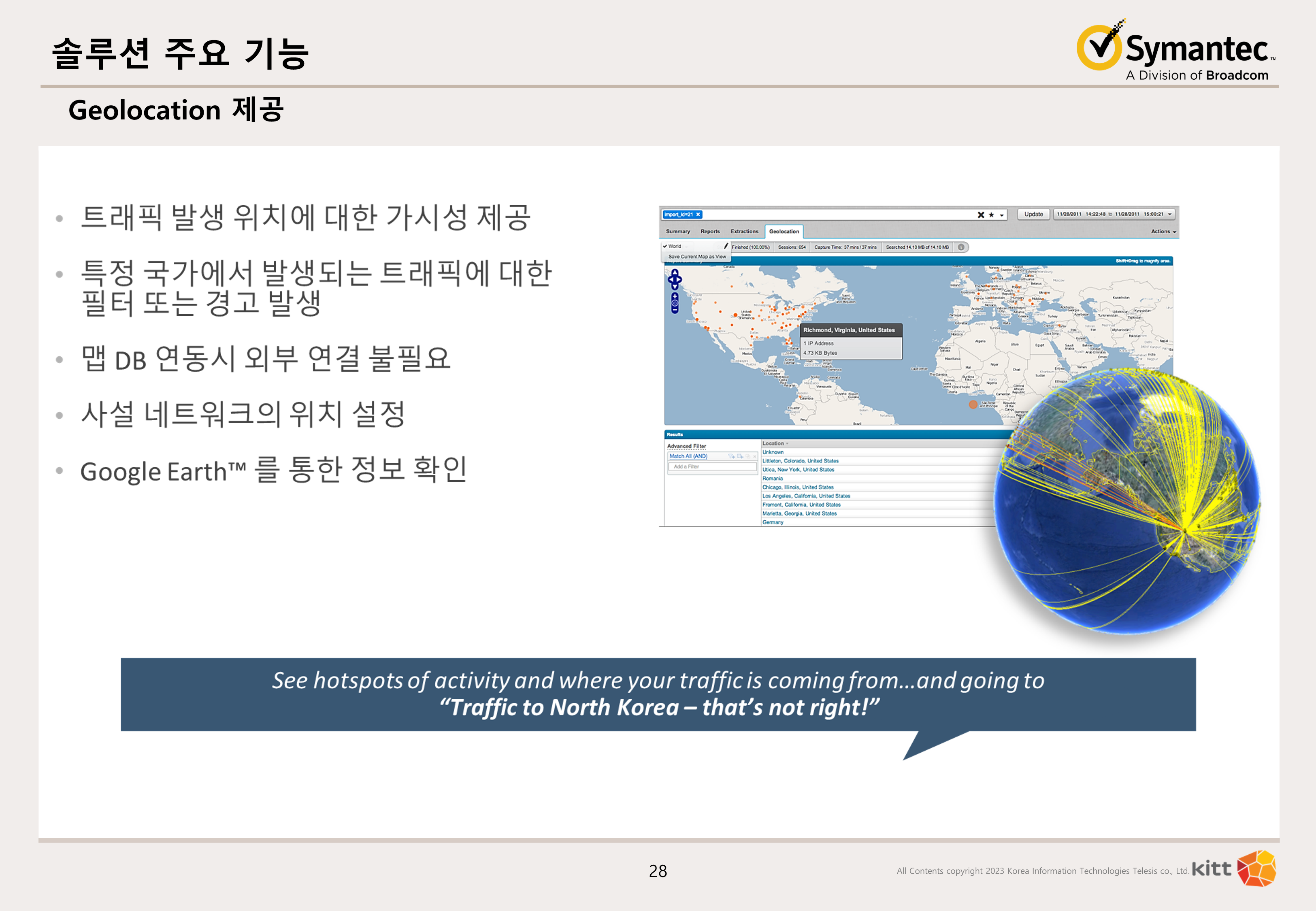Click the pencil edit view icon
The width and height of the screenshot is (1316, 911).
(x=726, y=246)
